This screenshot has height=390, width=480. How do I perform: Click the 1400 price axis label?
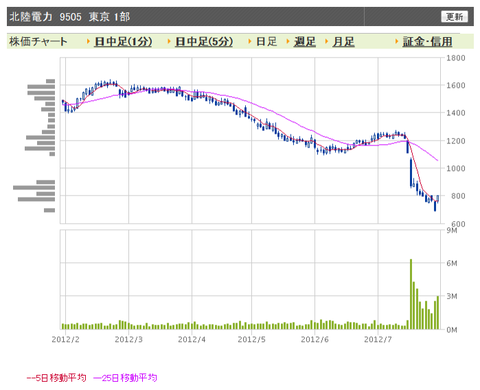pyautogui.click(x=456, y=113)
